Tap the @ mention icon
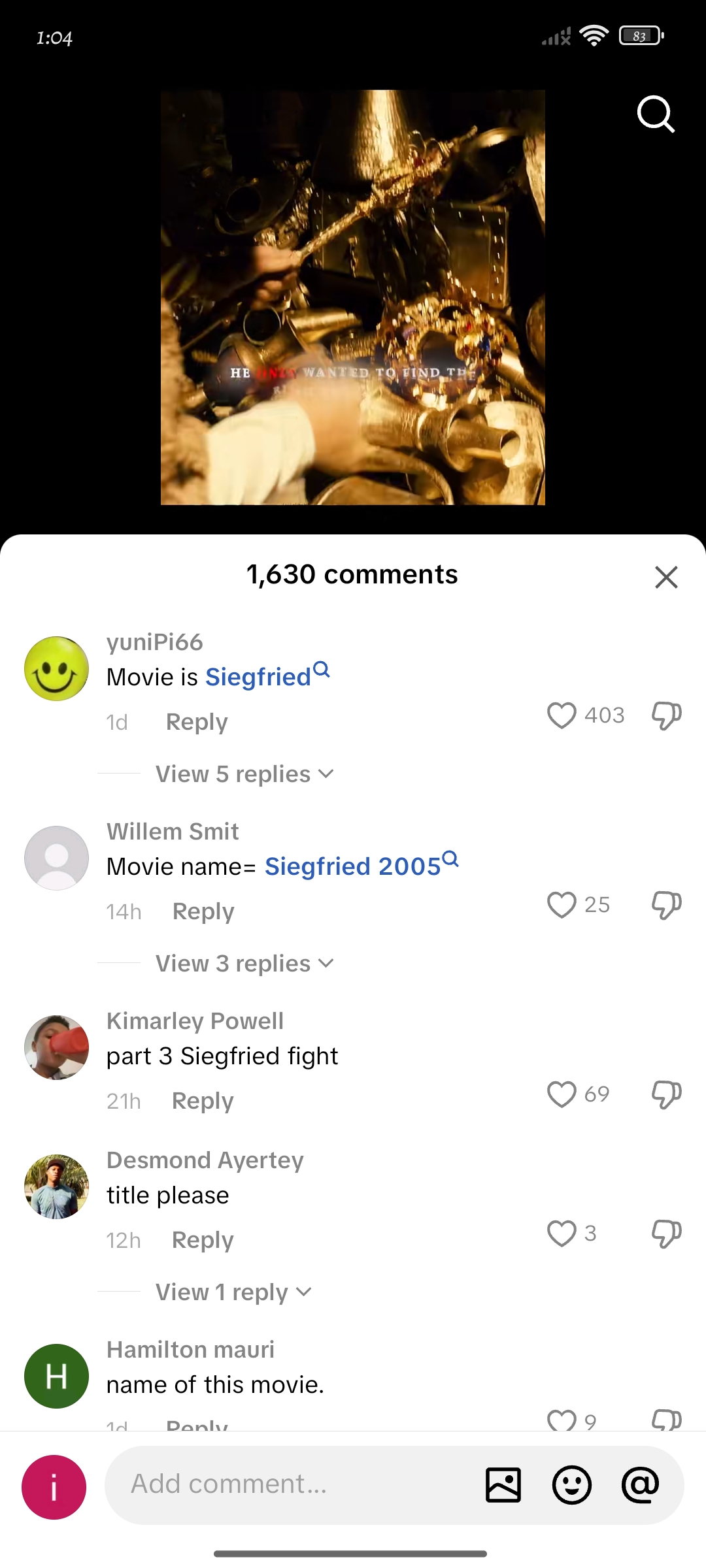706x1568 pixels. (641, 1485)
